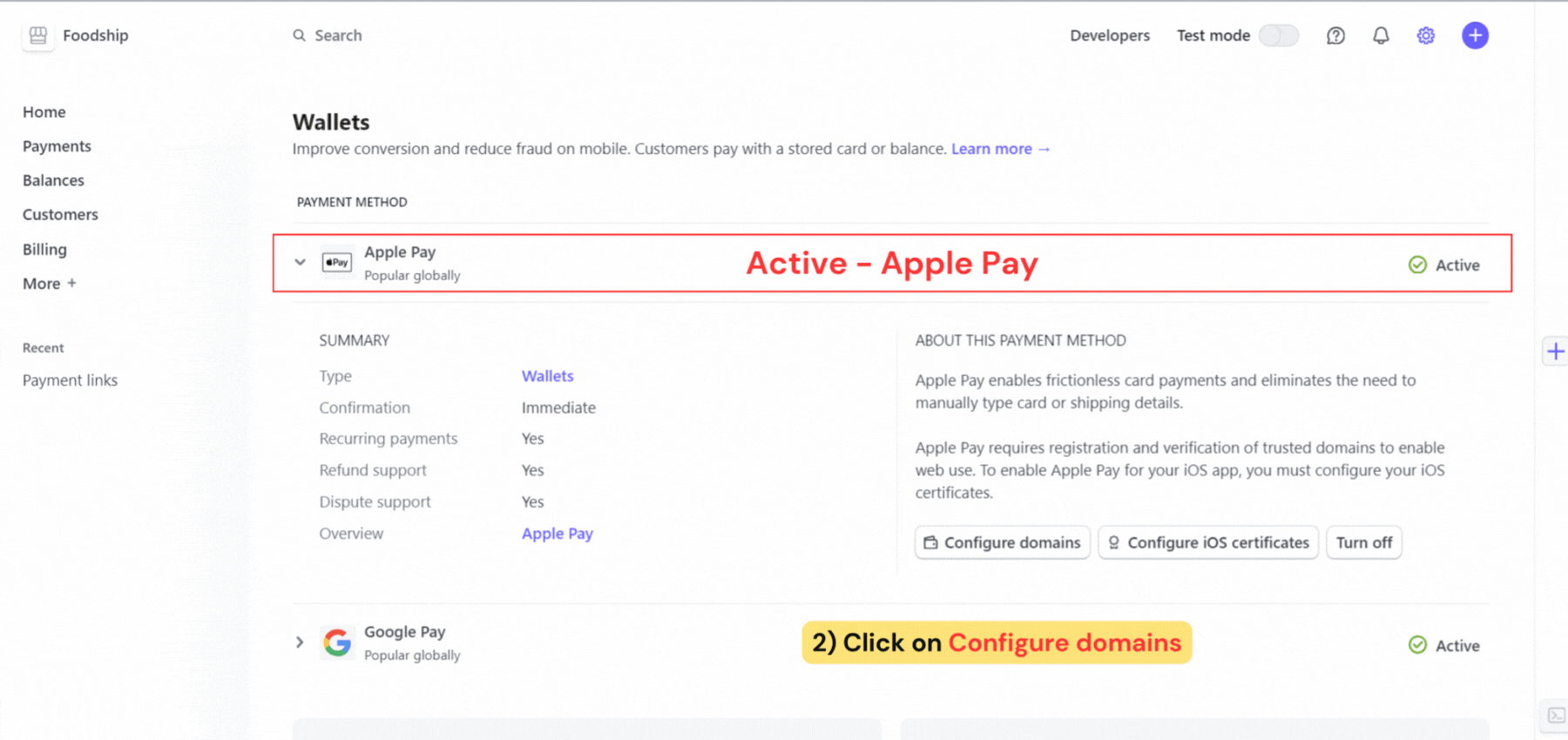Open the Learn more link
This screenshot has height=740, width=1568.
tap(1000, 149)
